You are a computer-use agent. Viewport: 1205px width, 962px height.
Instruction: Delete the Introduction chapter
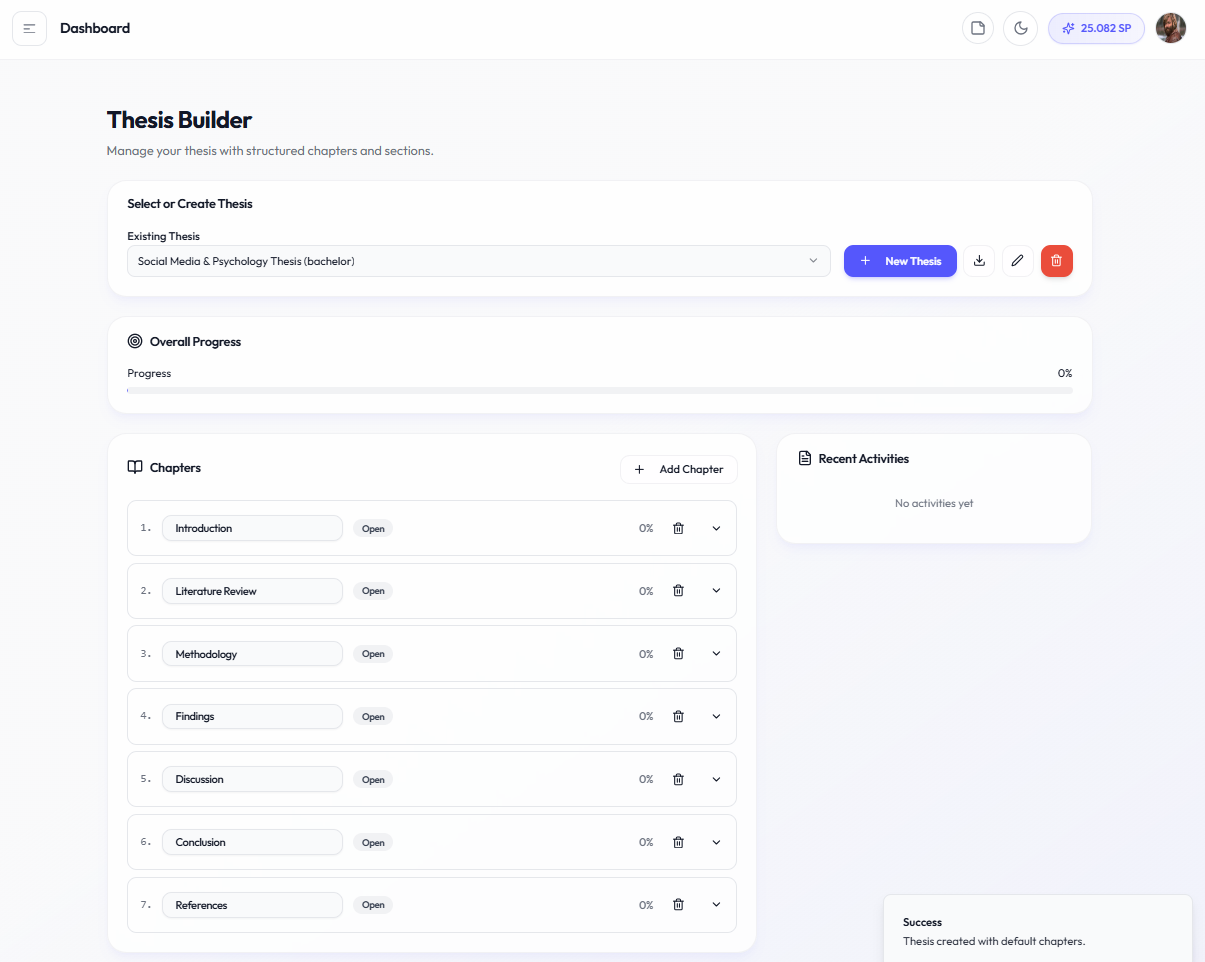click(x=678, y=528)
